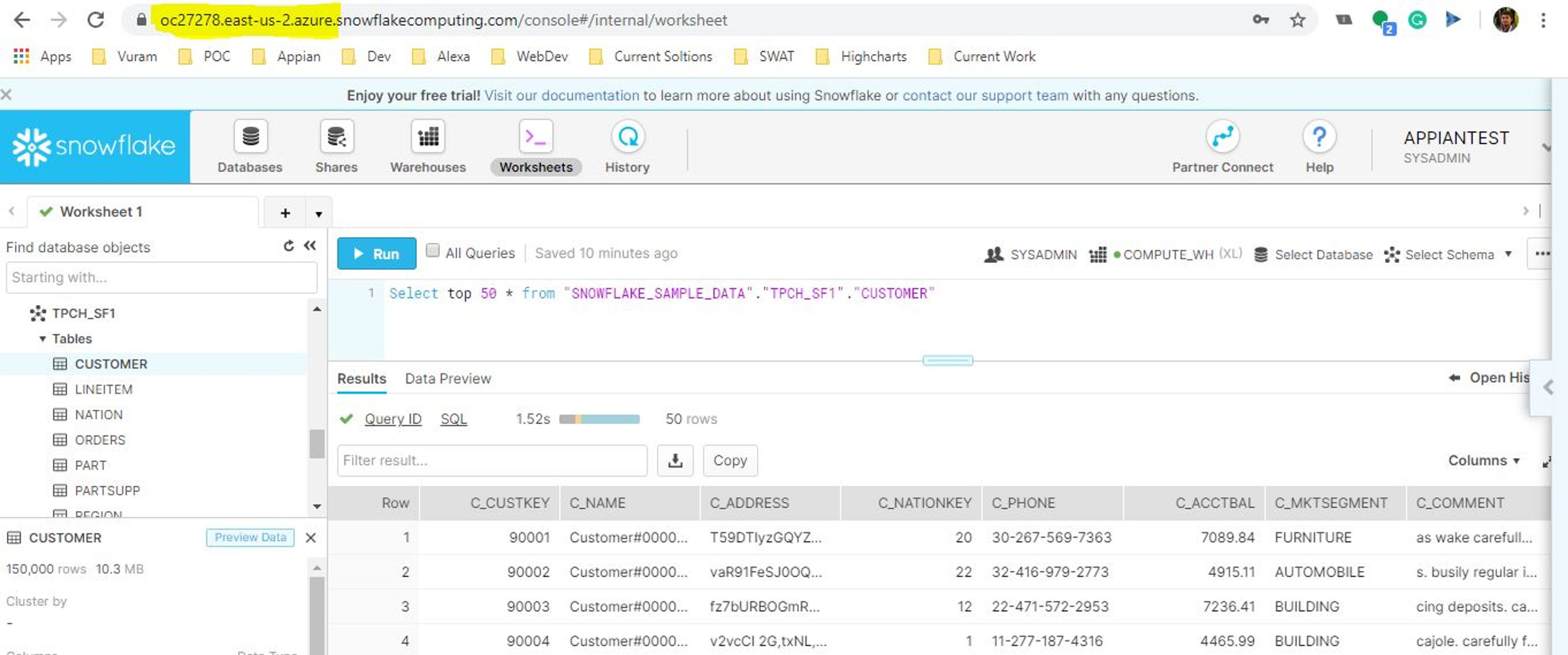Open the Chrome profile avatar

[1505, 20]
